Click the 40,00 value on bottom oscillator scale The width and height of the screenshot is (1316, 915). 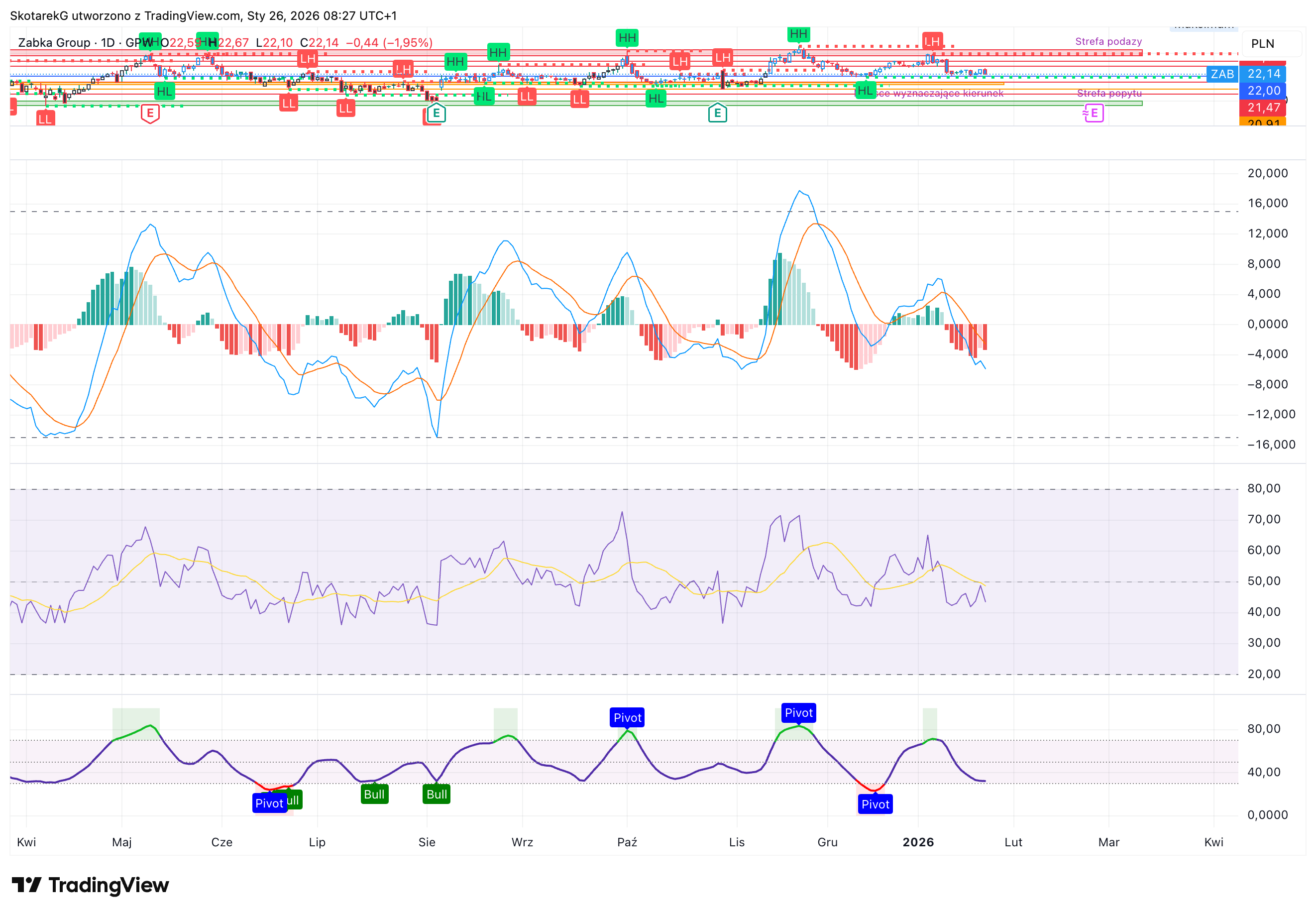[1264, 772]
